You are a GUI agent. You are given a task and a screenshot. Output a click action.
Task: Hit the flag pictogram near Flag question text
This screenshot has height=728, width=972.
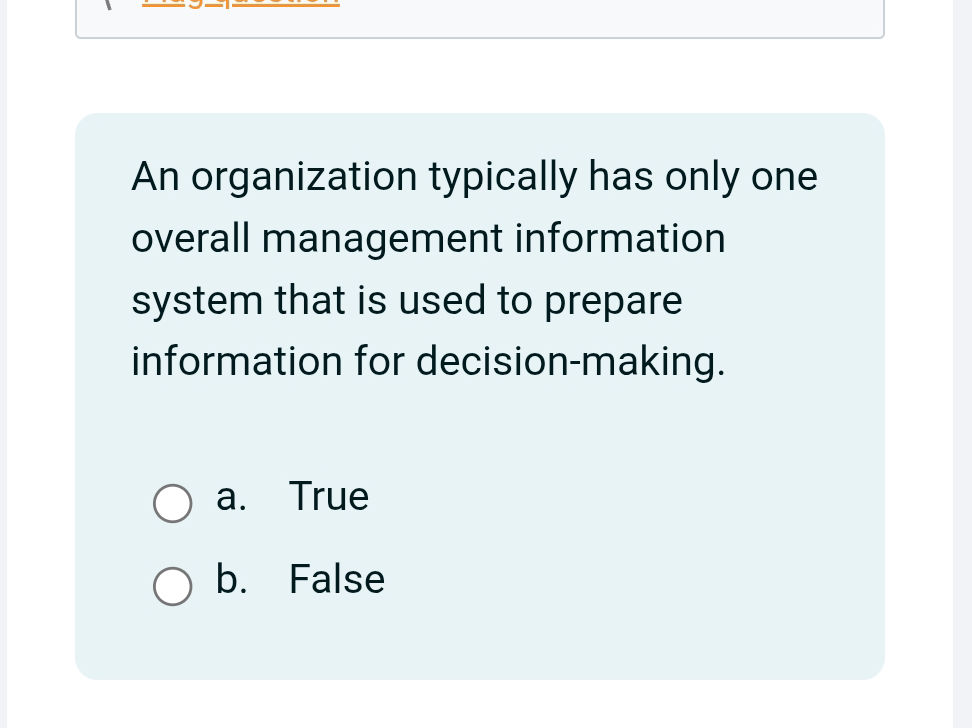pyautogui.click(x=110, y=5)
